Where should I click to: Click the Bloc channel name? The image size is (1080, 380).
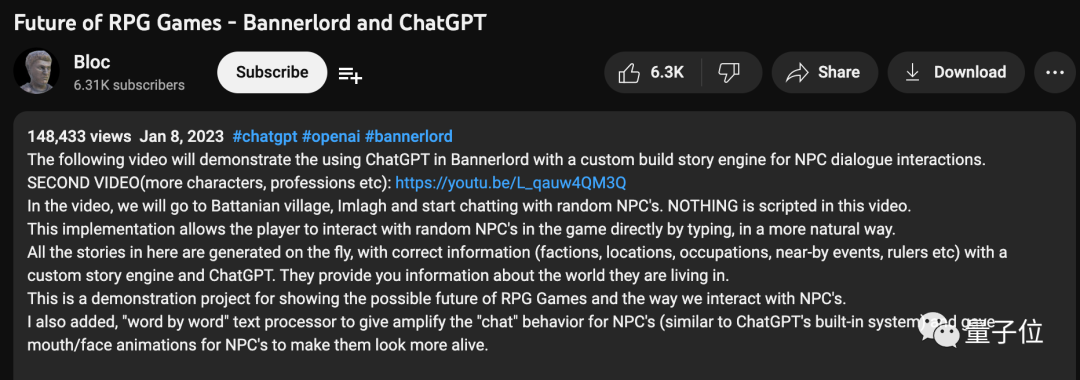point(92,62)
